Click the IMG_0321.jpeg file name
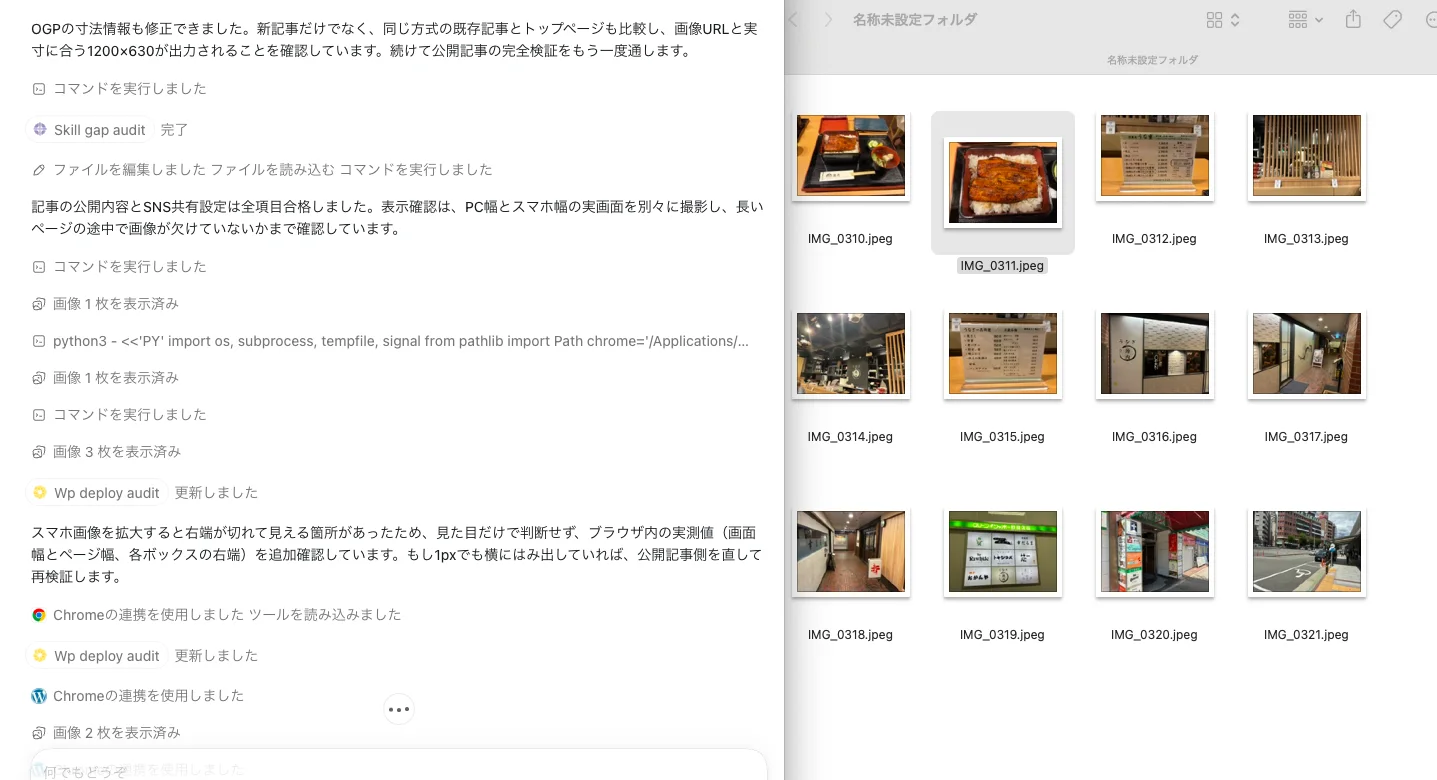This screenshot has width=1437, height=780. 1306,635
